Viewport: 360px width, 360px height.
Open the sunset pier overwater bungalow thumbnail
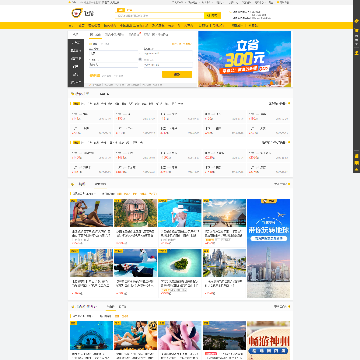pos(224,213)
